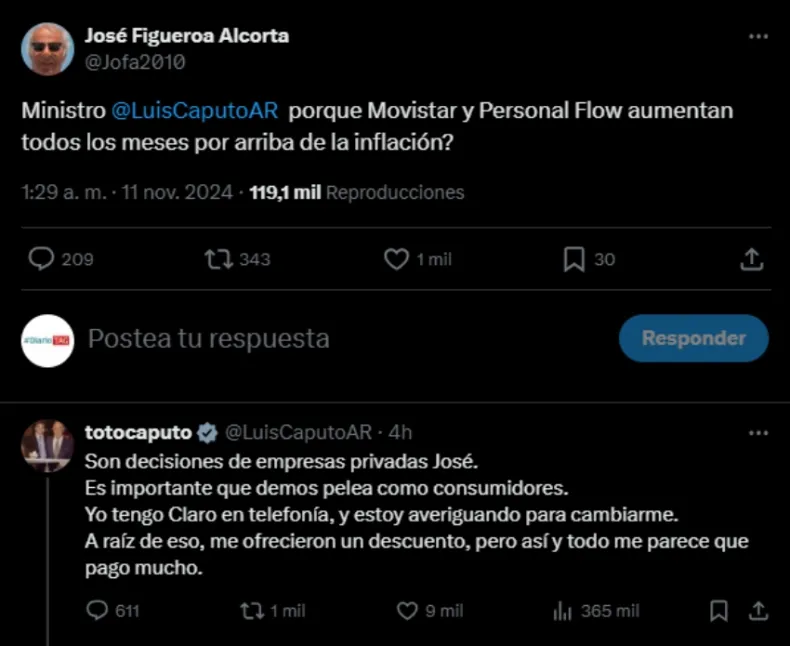Share the main post via share icon
Image resolution: width=790 pixels, height=646 pixels.
(752, 259)
